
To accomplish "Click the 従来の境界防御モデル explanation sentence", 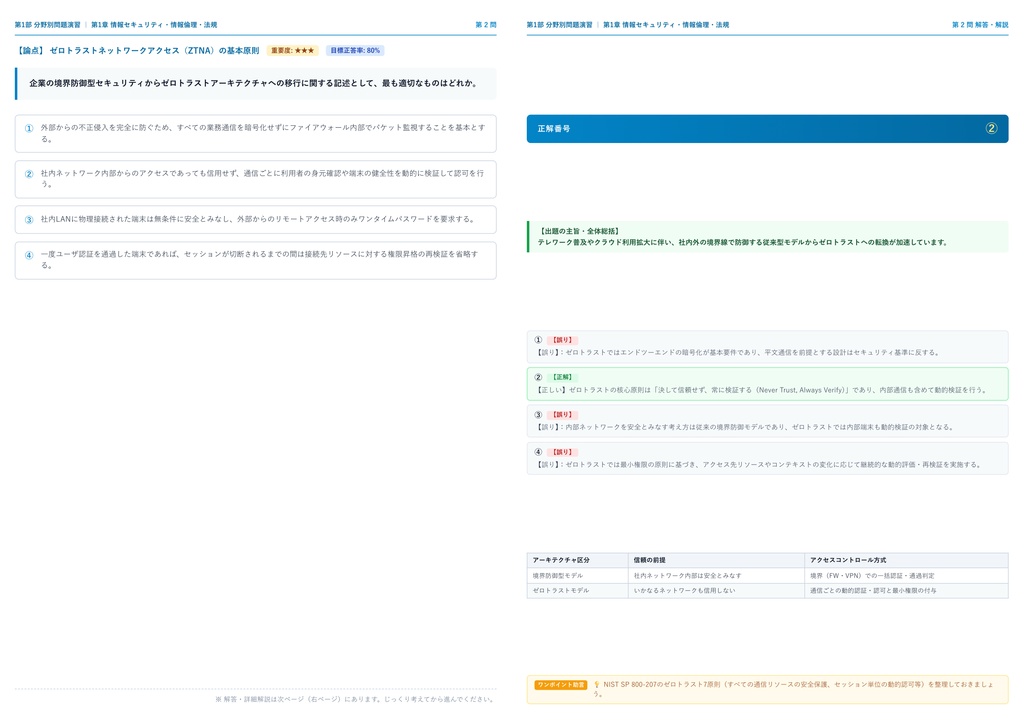I will click(745, 427).
